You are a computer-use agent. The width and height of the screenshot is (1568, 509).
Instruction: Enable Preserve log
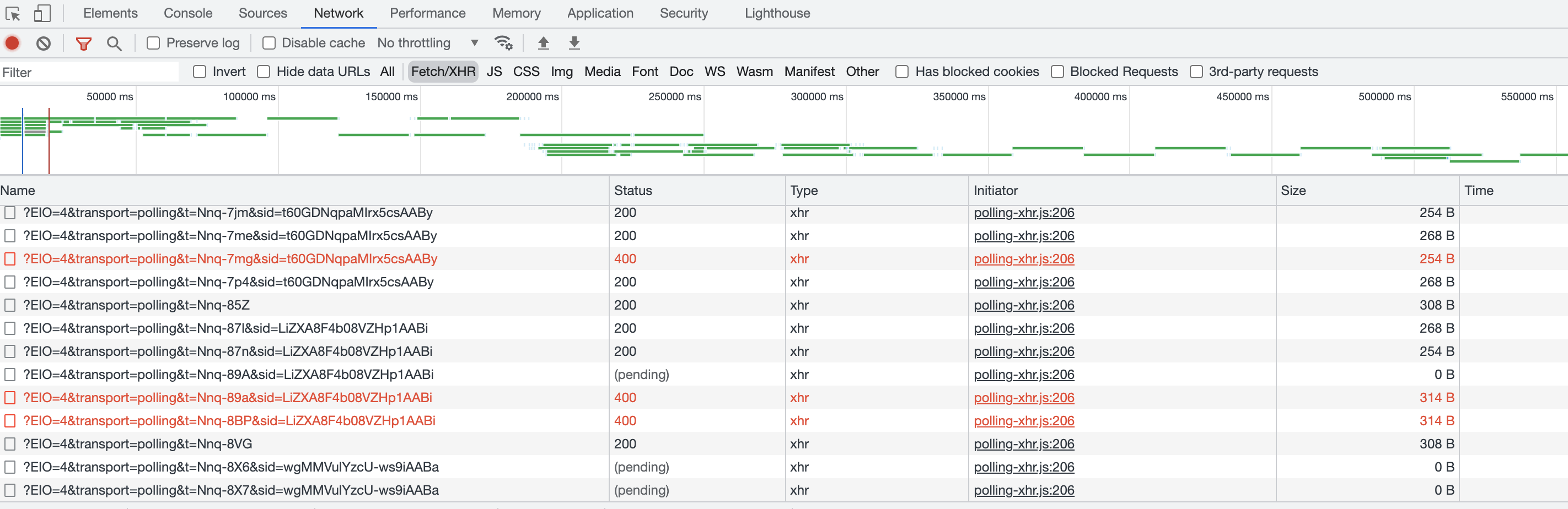click(x=153, y=42)
